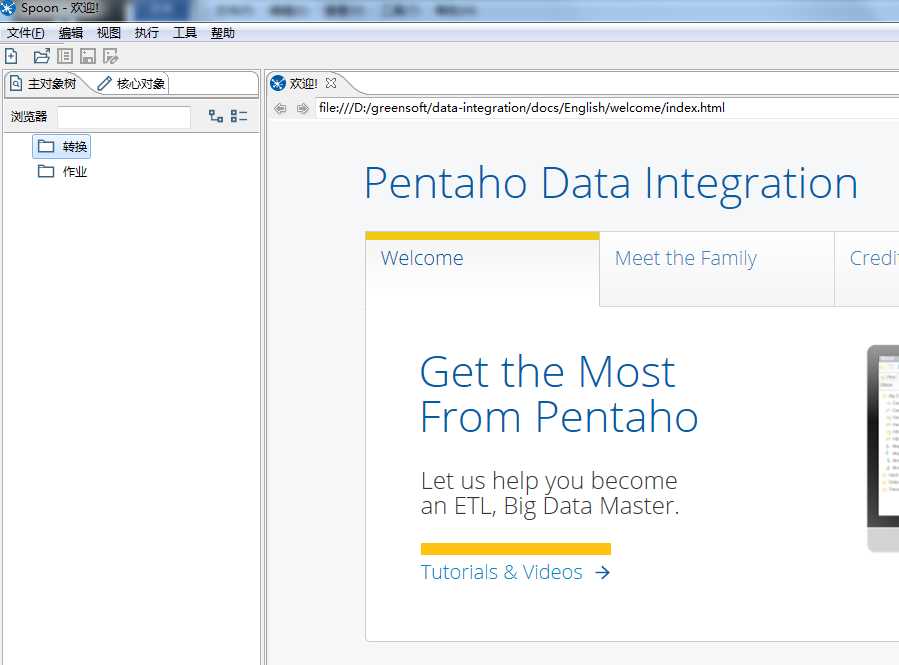Open the 工具 menu

(x=185, y=33)
